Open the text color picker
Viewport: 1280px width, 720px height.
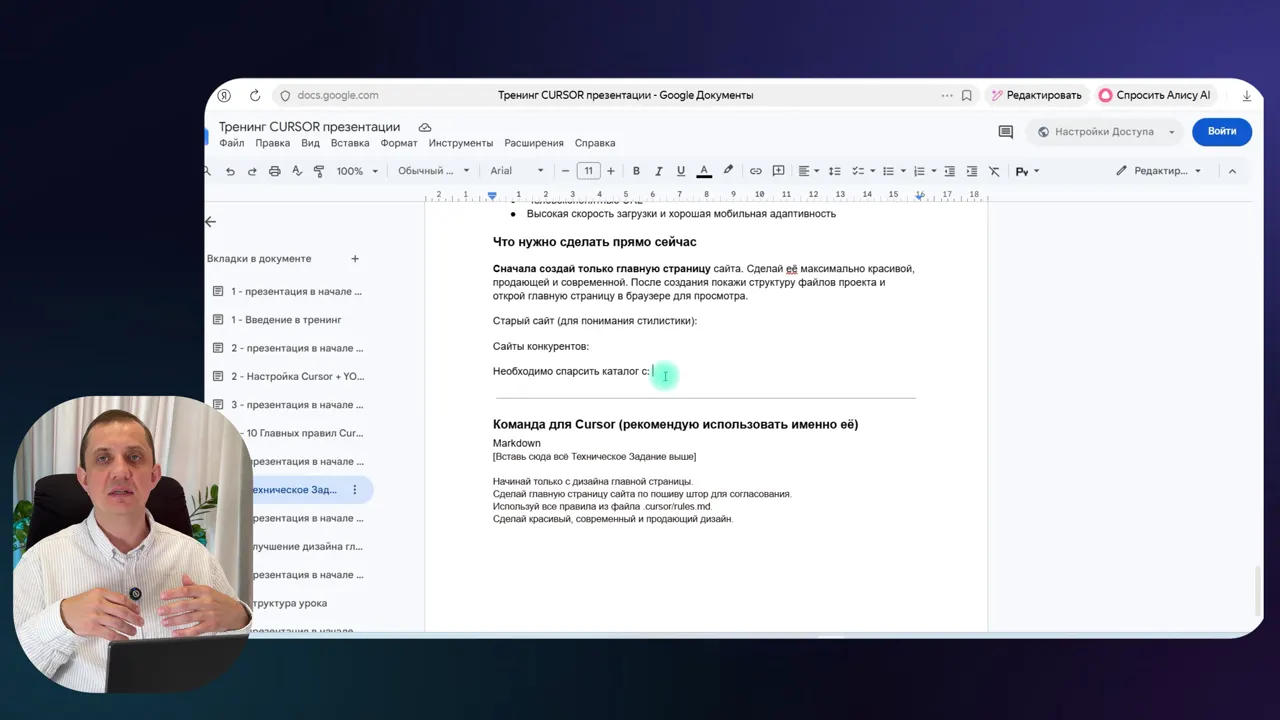click(704, 171)
